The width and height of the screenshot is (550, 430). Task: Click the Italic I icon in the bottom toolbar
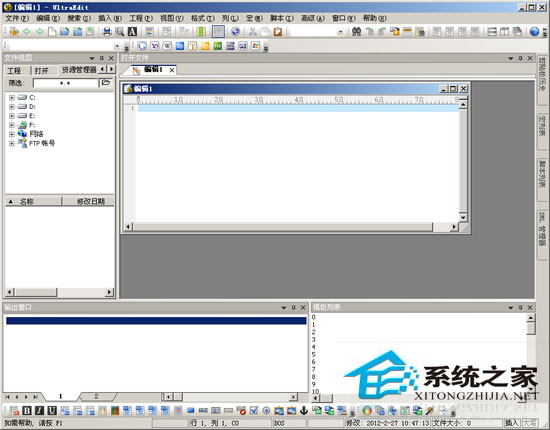pyautogui.click(x=40, y=410)
